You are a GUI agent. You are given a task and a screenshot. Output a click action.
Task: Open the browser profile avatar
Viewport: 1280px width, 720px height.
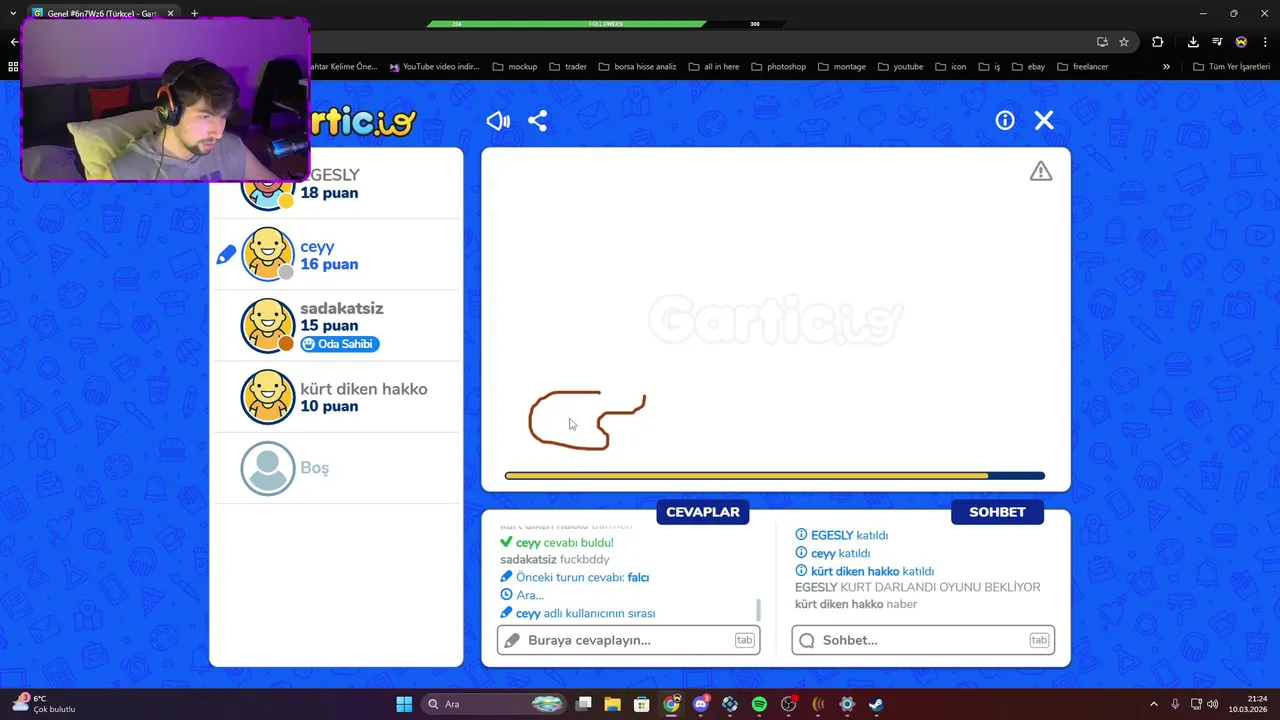point(1241,42)
